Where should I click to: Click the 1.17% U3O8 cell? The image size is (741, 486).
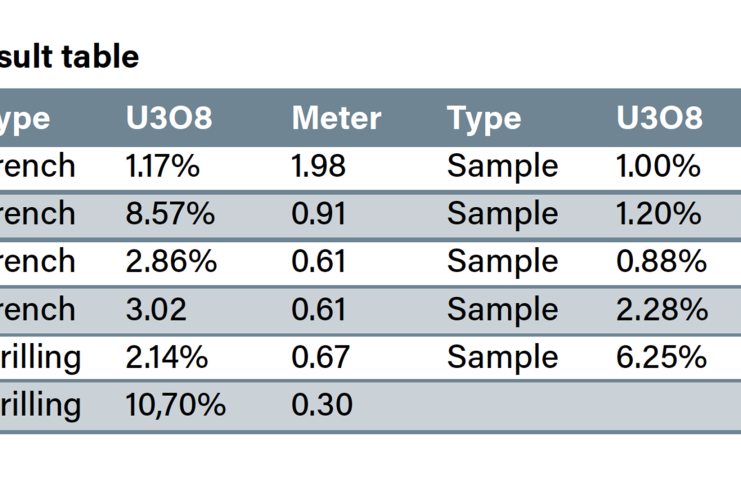click(163, 166)
